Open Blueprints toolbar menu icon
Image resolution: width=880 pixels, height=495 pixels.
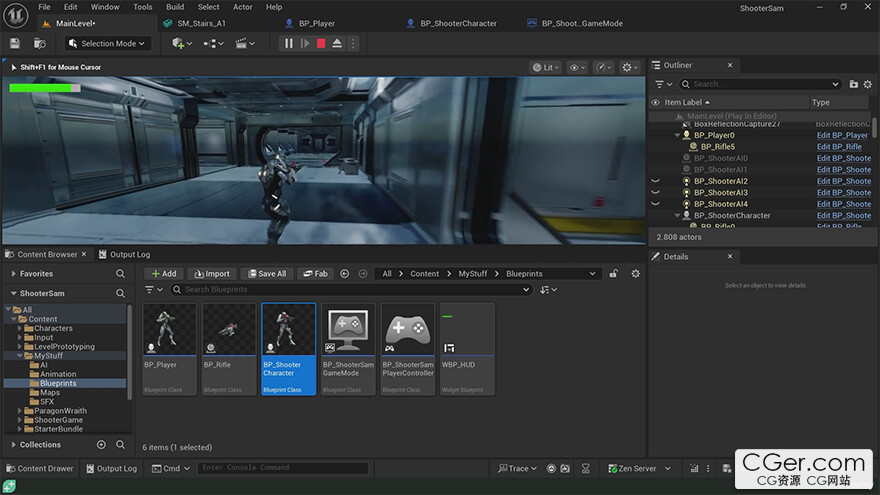[x=213, y=43]
